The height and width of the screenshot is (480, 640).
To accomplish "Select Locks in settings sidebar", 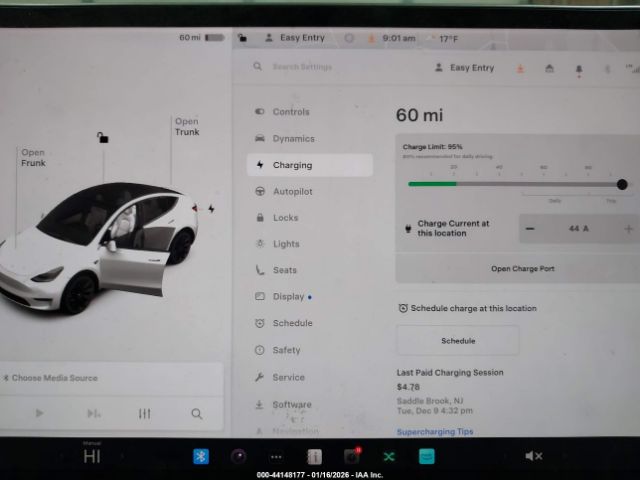I will (x=285, y=217).
